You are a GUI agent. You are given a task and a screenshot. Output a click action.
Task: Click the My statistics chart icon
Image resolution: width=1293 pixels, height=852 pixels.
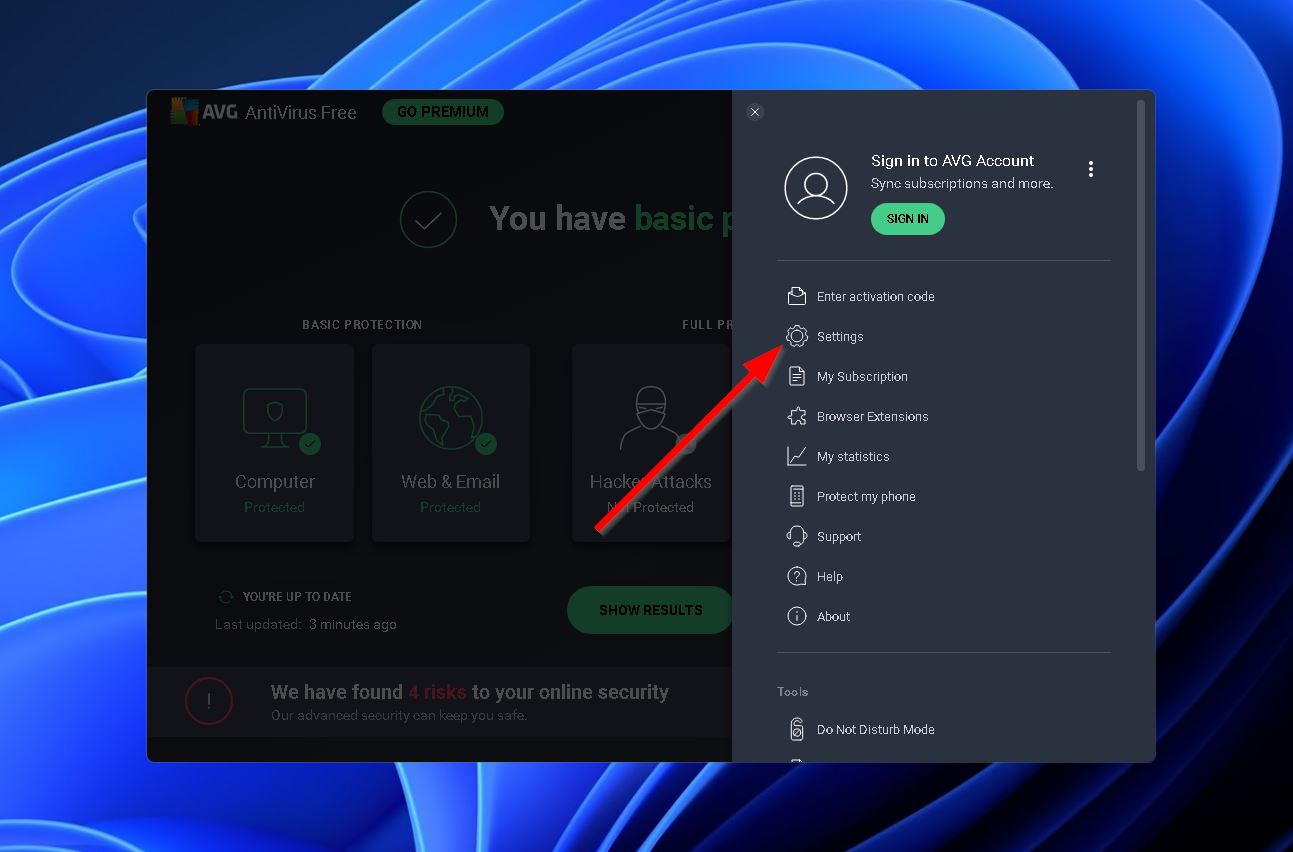click(797, 456)
